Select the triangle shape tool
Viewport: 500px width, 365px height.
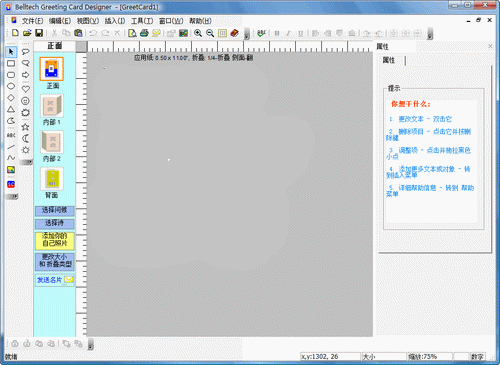11,109
